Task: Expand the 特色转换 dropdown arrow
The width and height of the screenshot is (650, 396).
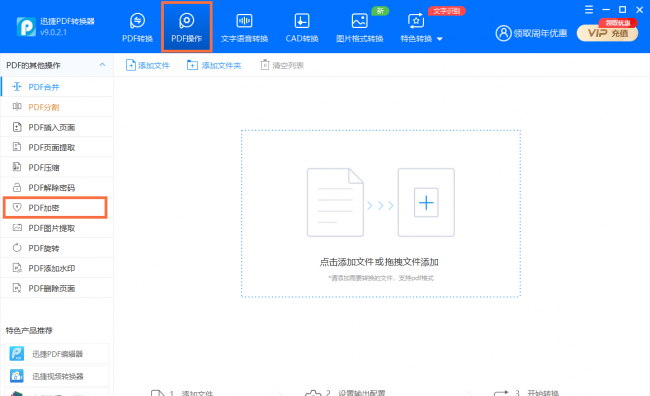Action: tap(440, 39)
